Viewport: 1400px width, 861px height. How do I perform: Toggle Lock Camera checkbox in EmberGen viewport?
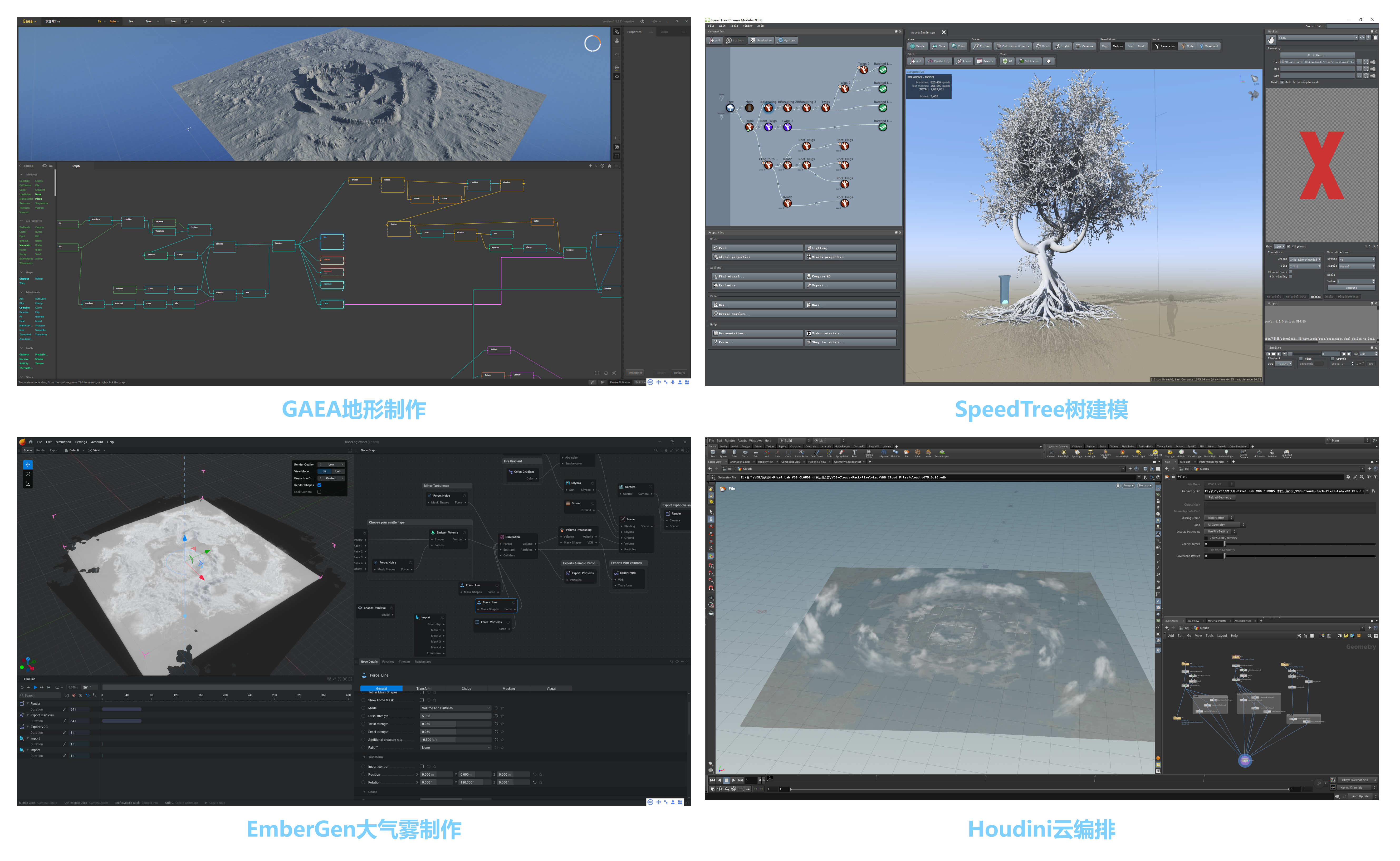click(319, 492)
